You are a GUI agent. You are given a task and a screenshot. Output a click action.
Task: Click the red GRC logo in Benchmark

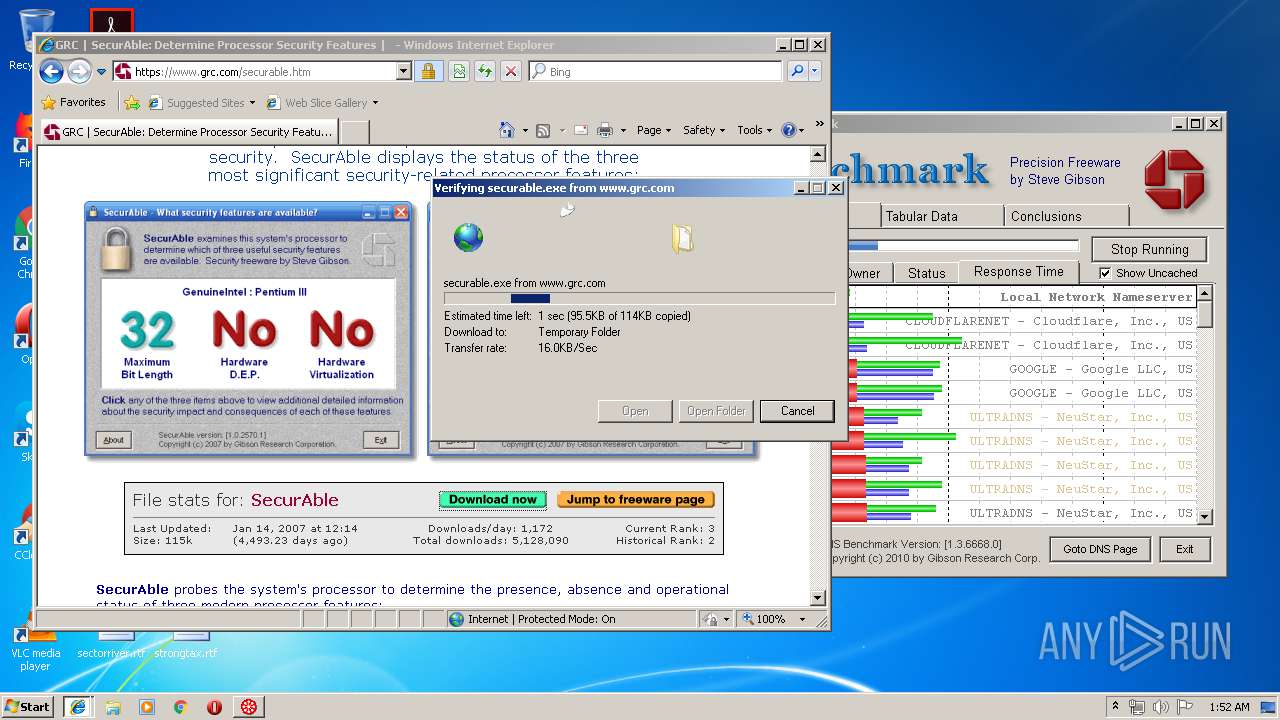coord(1175,179)
